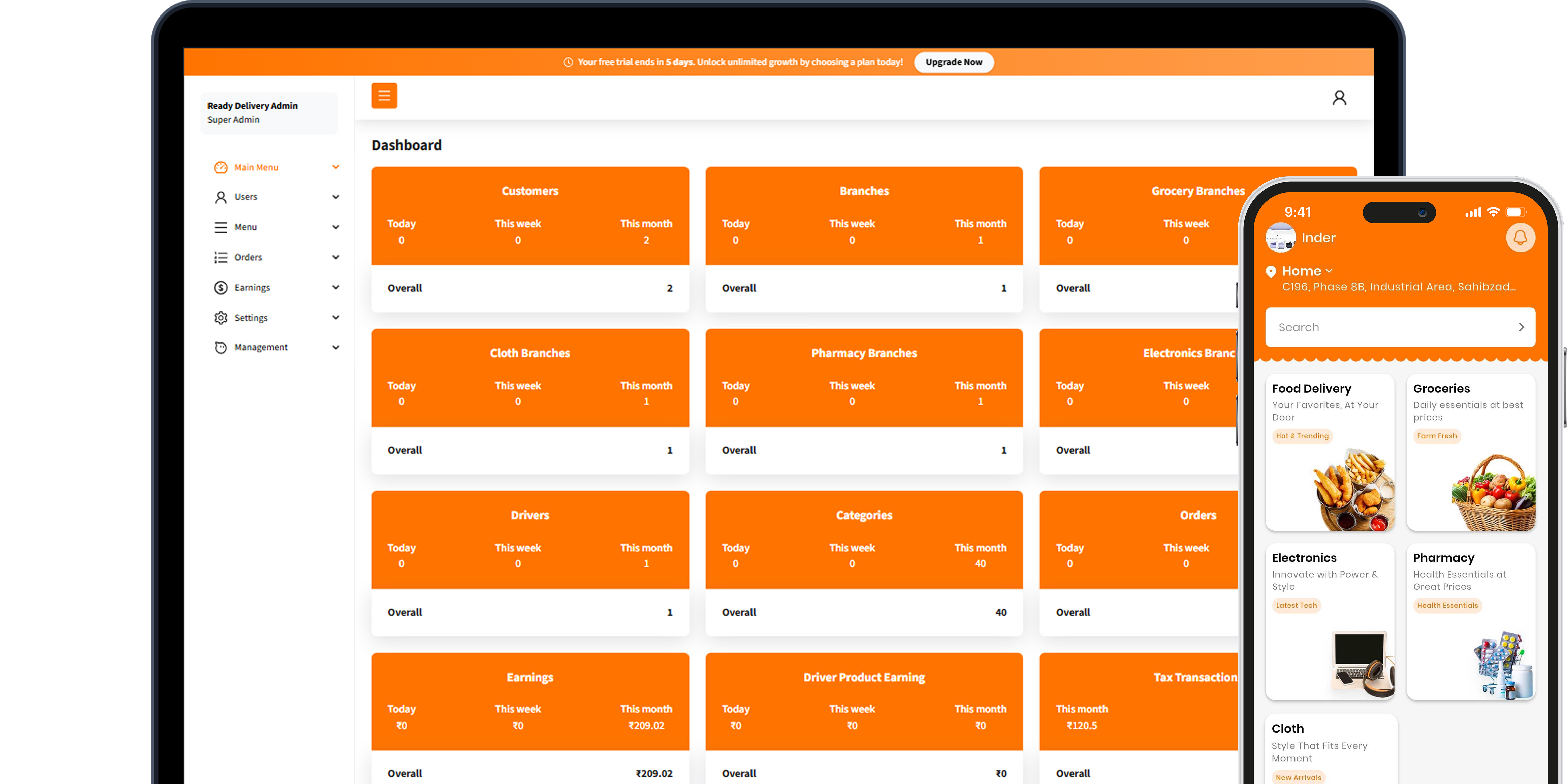1567x784 pixels.
Task: Select Main Menu in sidebar
Action: click(256, 167)
